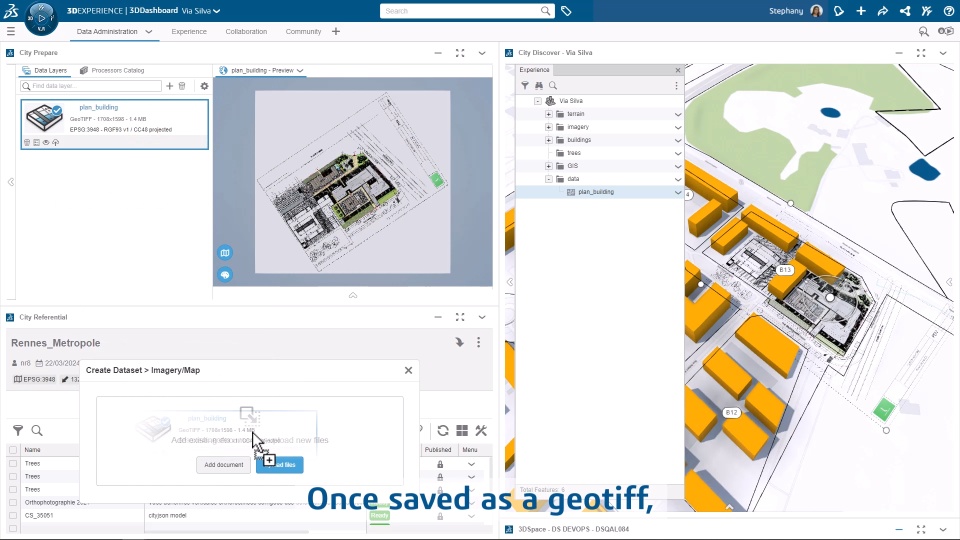The width and height of the screenshot is (960, 540).
Task: Click the Add plus icon in top bar
Action: [861, 11]
